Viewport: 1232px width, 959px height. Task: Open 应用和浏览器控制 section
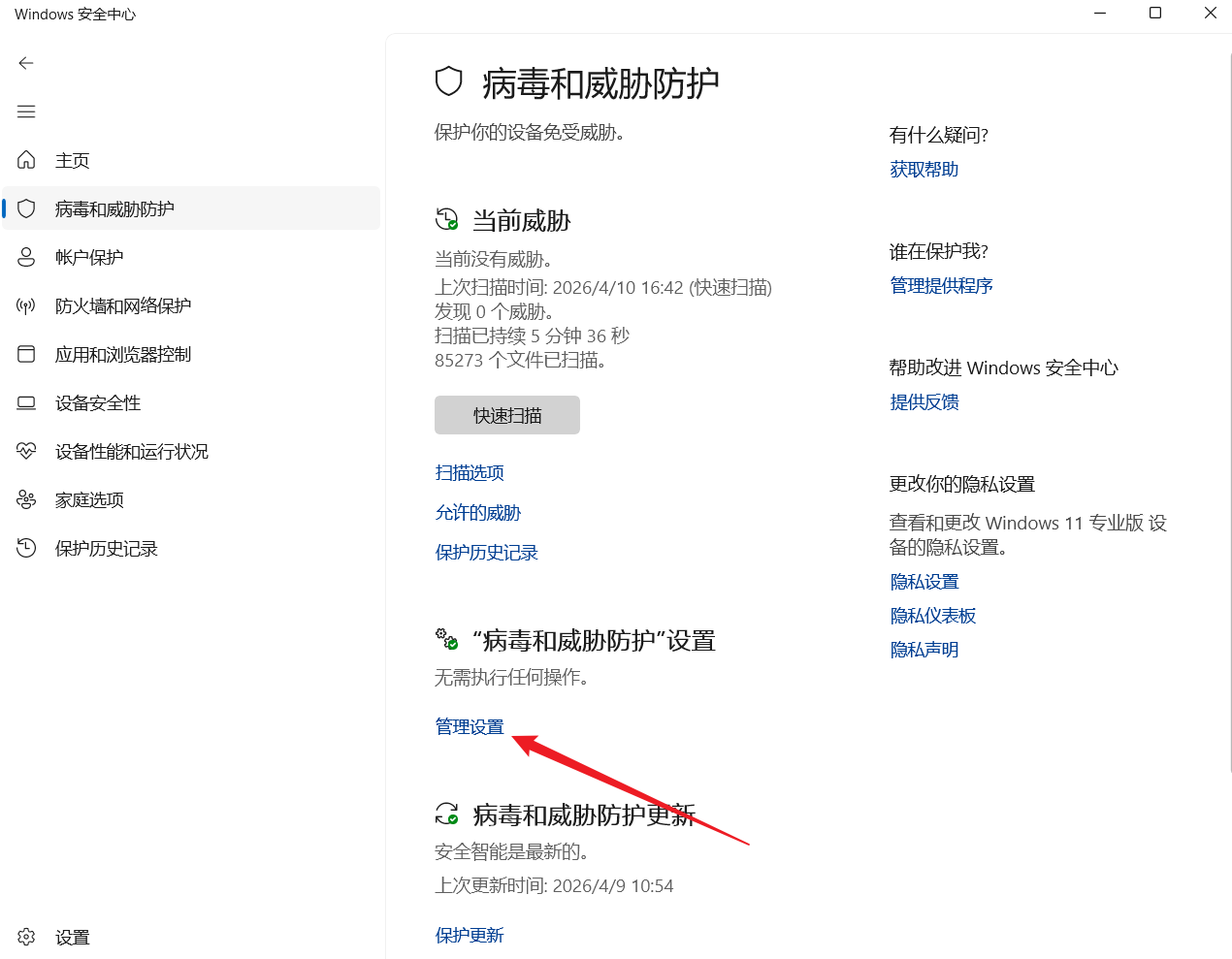(191, 354)
